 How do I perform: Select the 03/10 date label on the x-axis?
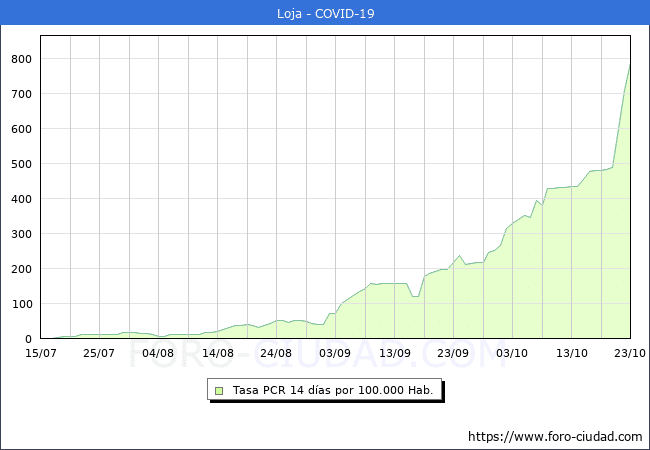coord(512,353)
